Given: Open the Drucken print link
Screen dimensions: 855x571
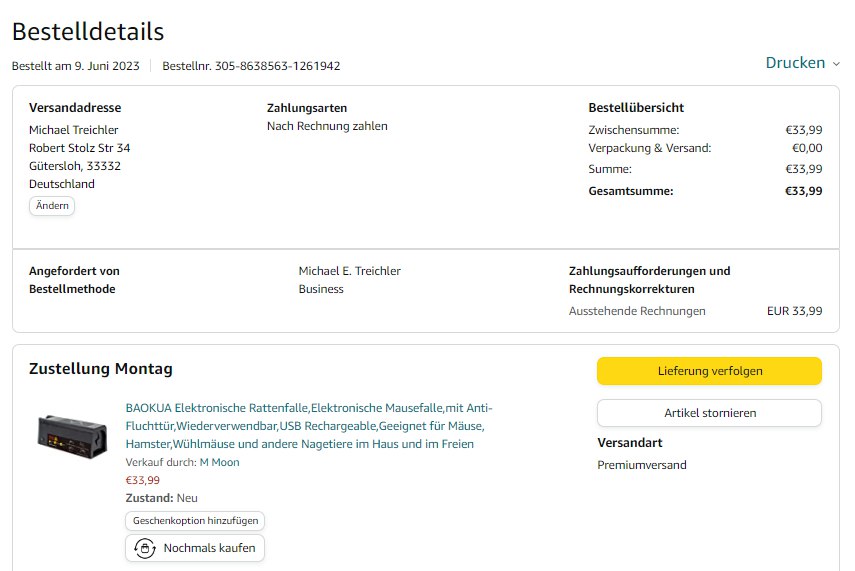Looking at the screenshot, I should click(795, 63).
